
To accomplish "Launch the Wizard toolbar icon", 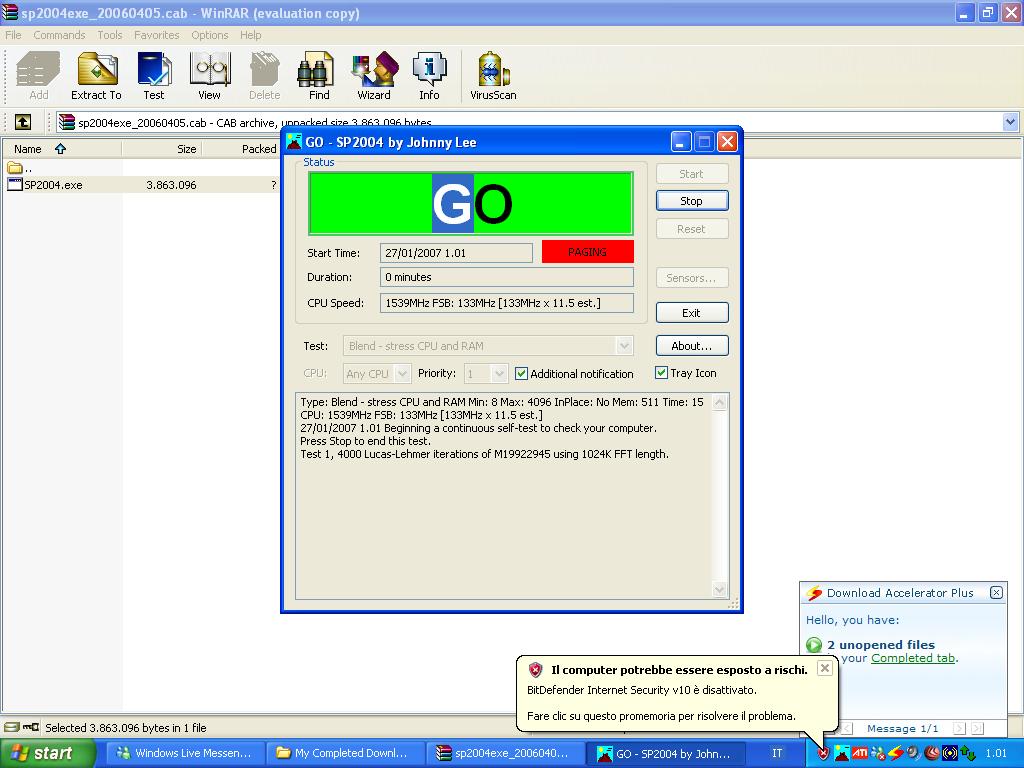I will point(374,77).
